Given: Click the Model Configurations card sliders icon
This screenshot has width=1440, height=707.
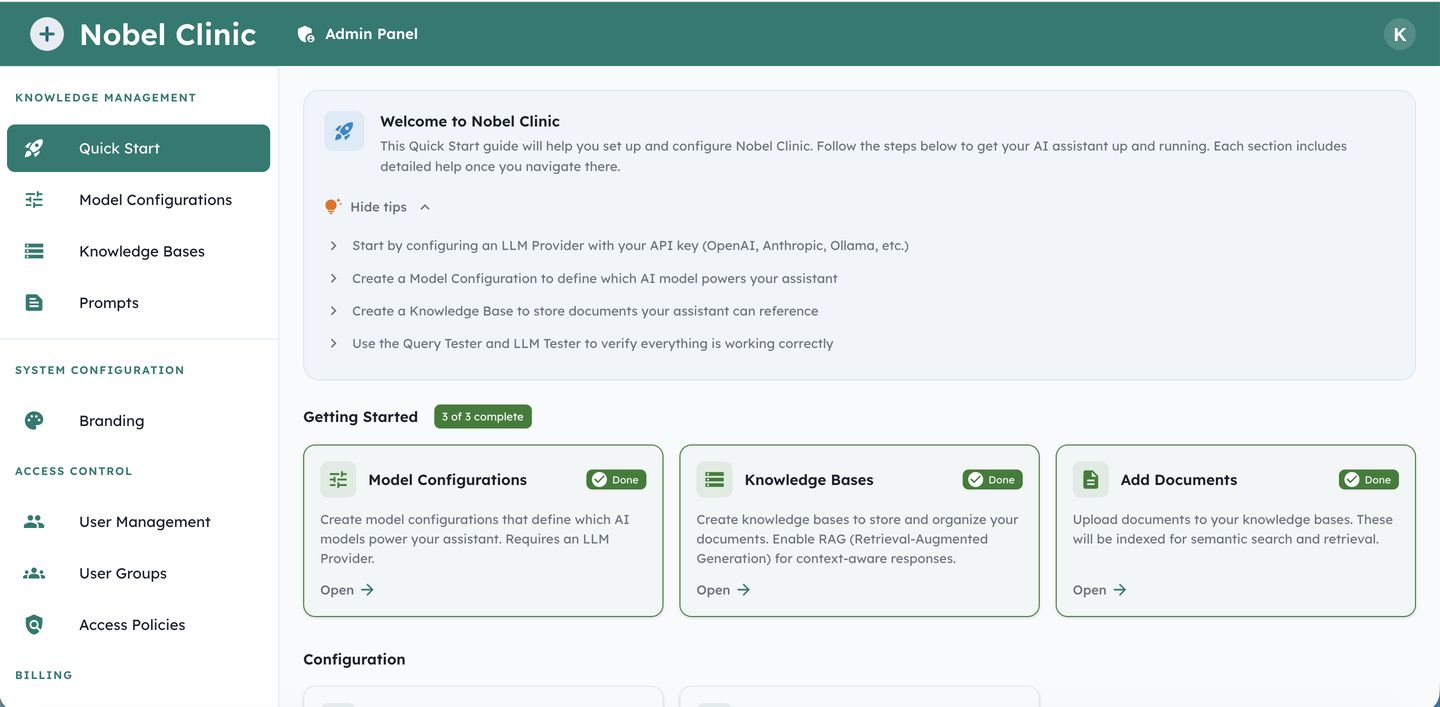Looking at the screenshot, I should 338,480.
